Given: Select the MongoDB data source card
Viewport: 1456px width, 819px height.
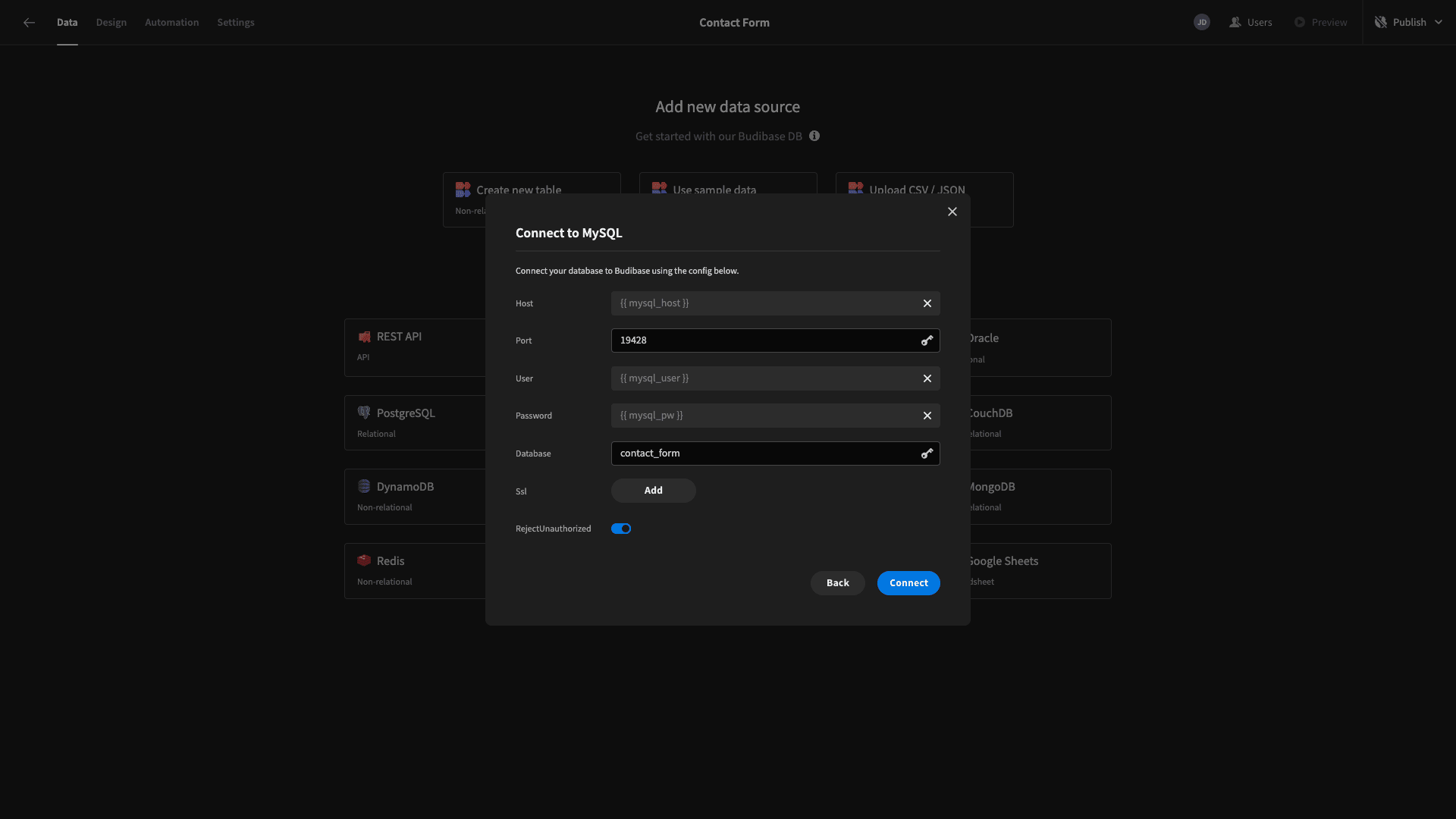Looking at the screenshot, I should [1040, 497].
